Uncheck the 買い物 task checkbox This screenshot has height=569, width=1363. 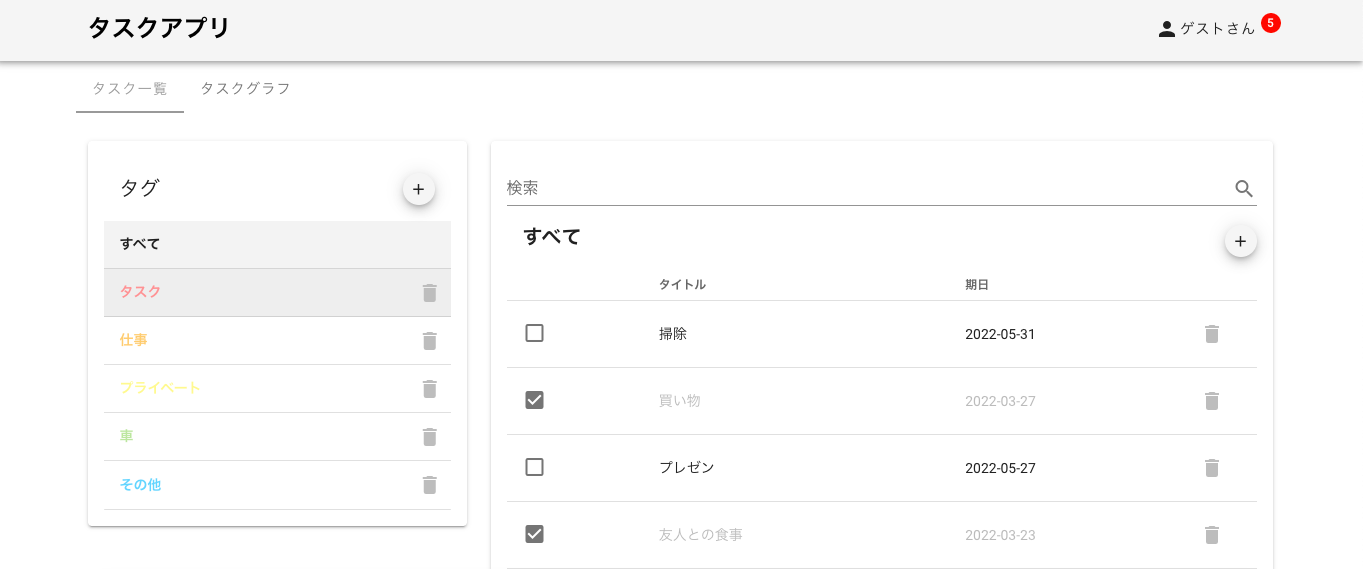click(x=535, y=400)
